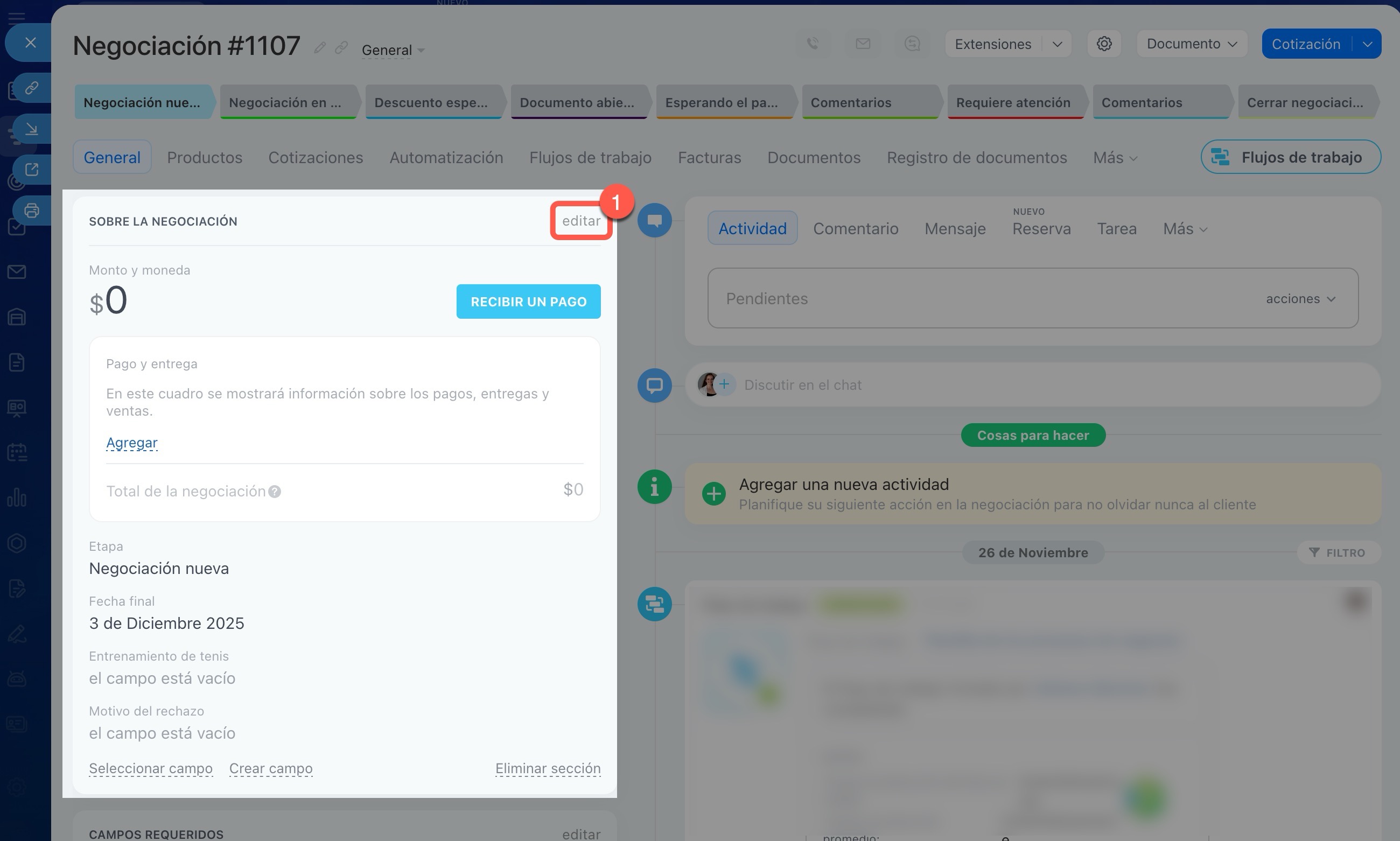Click the print icon on side panel
The height and width of the screenshot is (841, 1400).
coord(32,211)
